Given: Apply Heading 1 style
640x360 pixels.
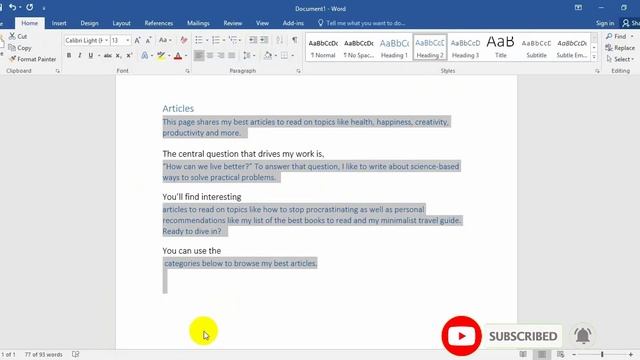Looking at the screenshot, I should [x=394, y=48].
